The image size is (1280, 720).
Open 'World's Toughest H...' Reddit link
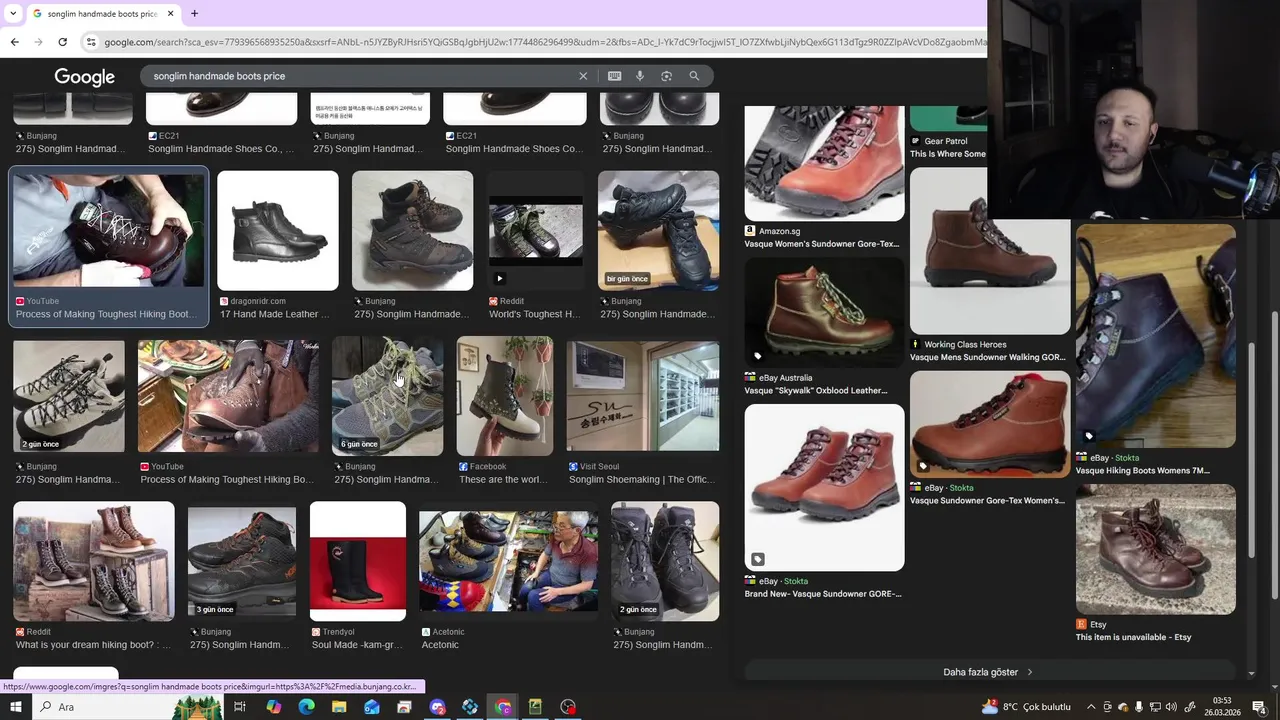click(x=534, y=314)
